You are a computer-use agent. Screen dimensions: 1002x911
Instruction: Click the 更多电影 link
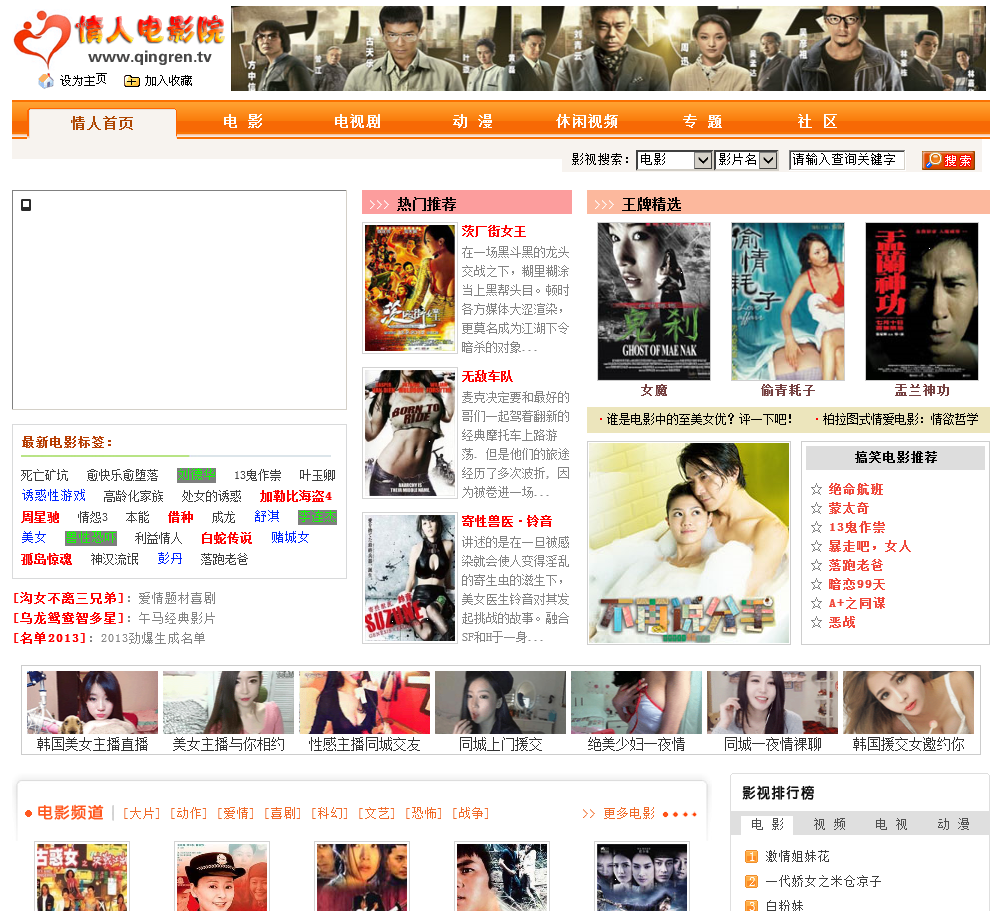(629, 813)
